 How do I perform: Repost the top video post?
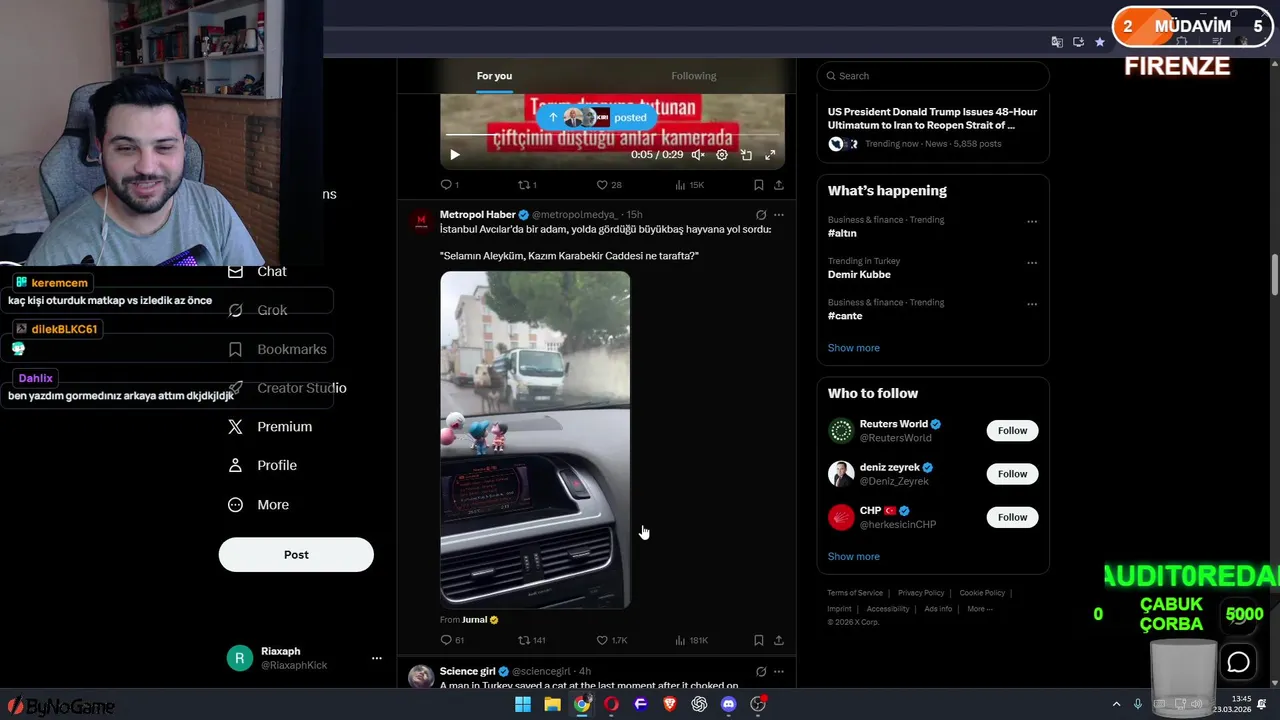click(x=527, y=185)
